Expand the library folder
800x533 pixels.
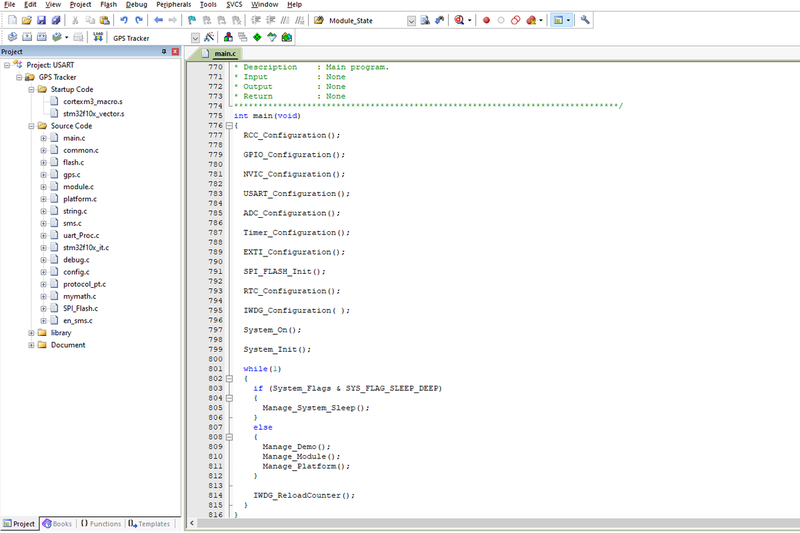pyautogui.click(x=31, y=333)
